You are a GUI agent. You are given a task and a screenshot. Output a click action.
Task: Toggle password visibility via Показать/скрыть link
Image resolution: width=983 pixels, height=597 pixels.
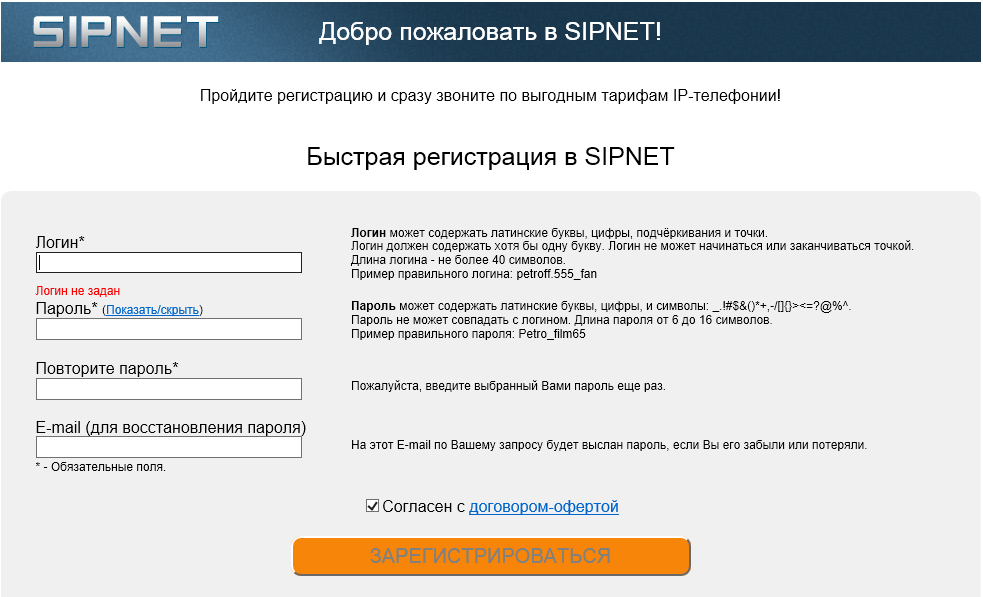point(153,310)
